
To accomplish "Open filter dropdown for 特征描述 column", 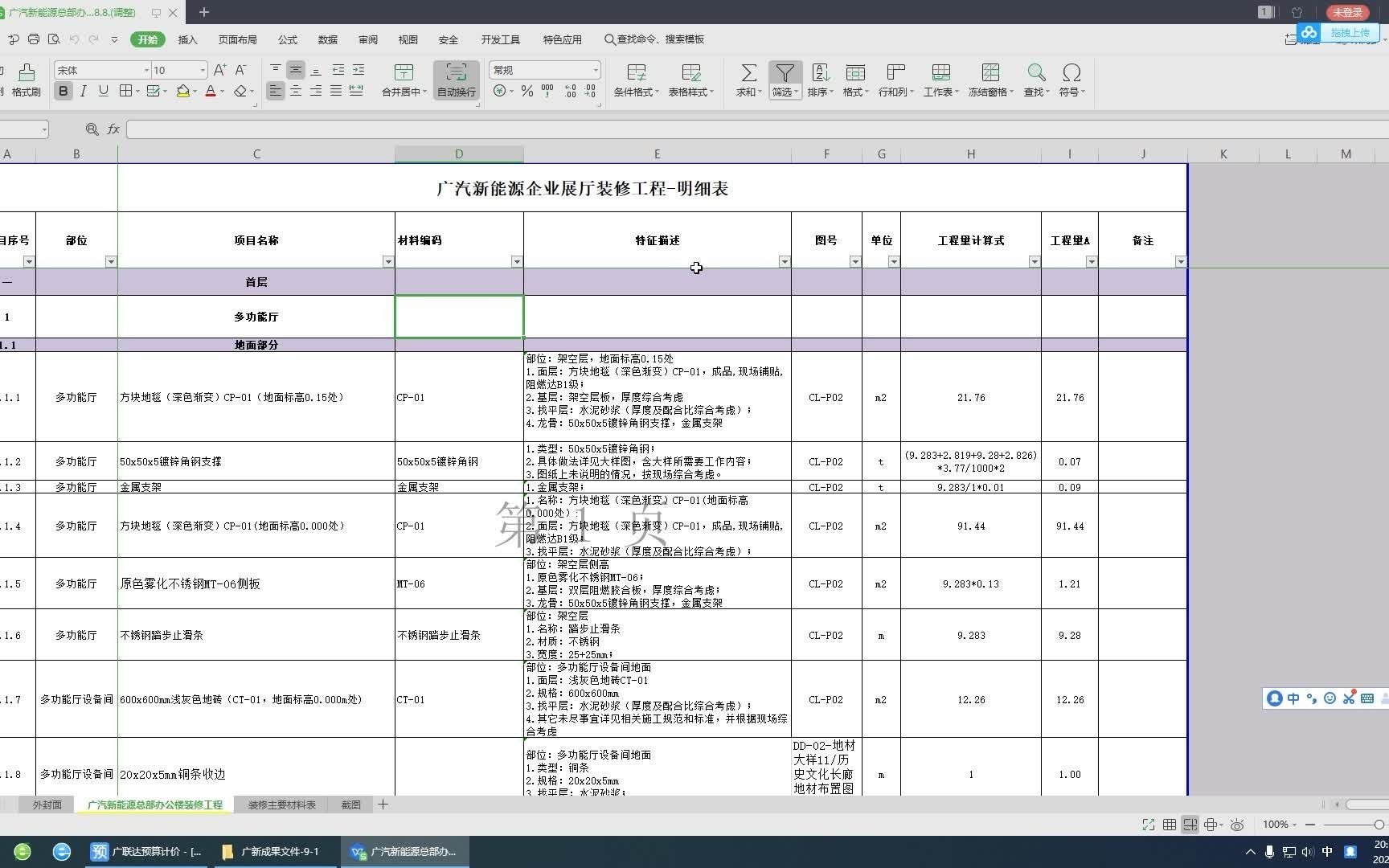I will pyautogui.click(x=785, y=262).
